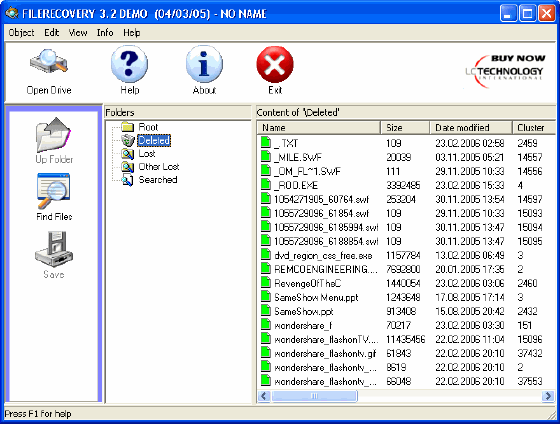Click the scroll right arrow
Image resolution: width=560 pixels, height=424 pixels.
pos(548,396)
